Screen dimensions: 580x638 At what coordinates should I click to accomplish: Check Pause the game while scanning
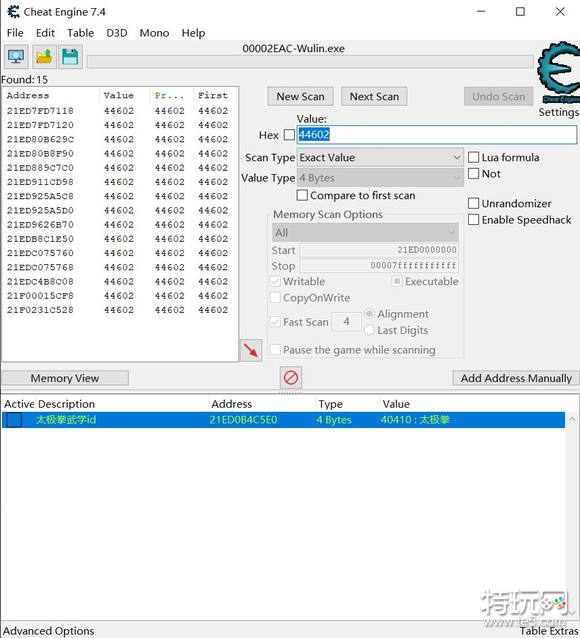(x=275, y=350)
